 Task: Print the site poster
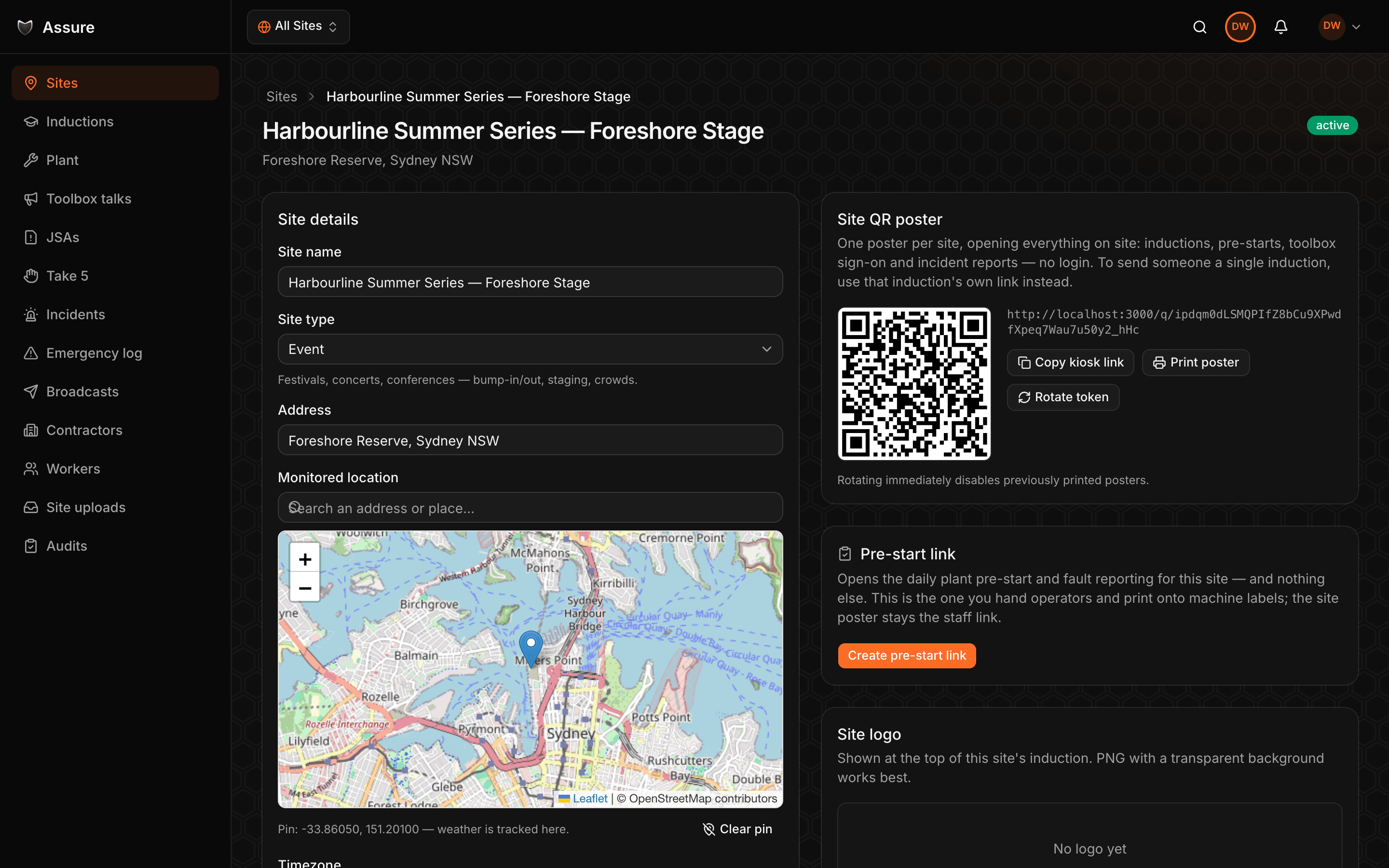coord(1196,362)
